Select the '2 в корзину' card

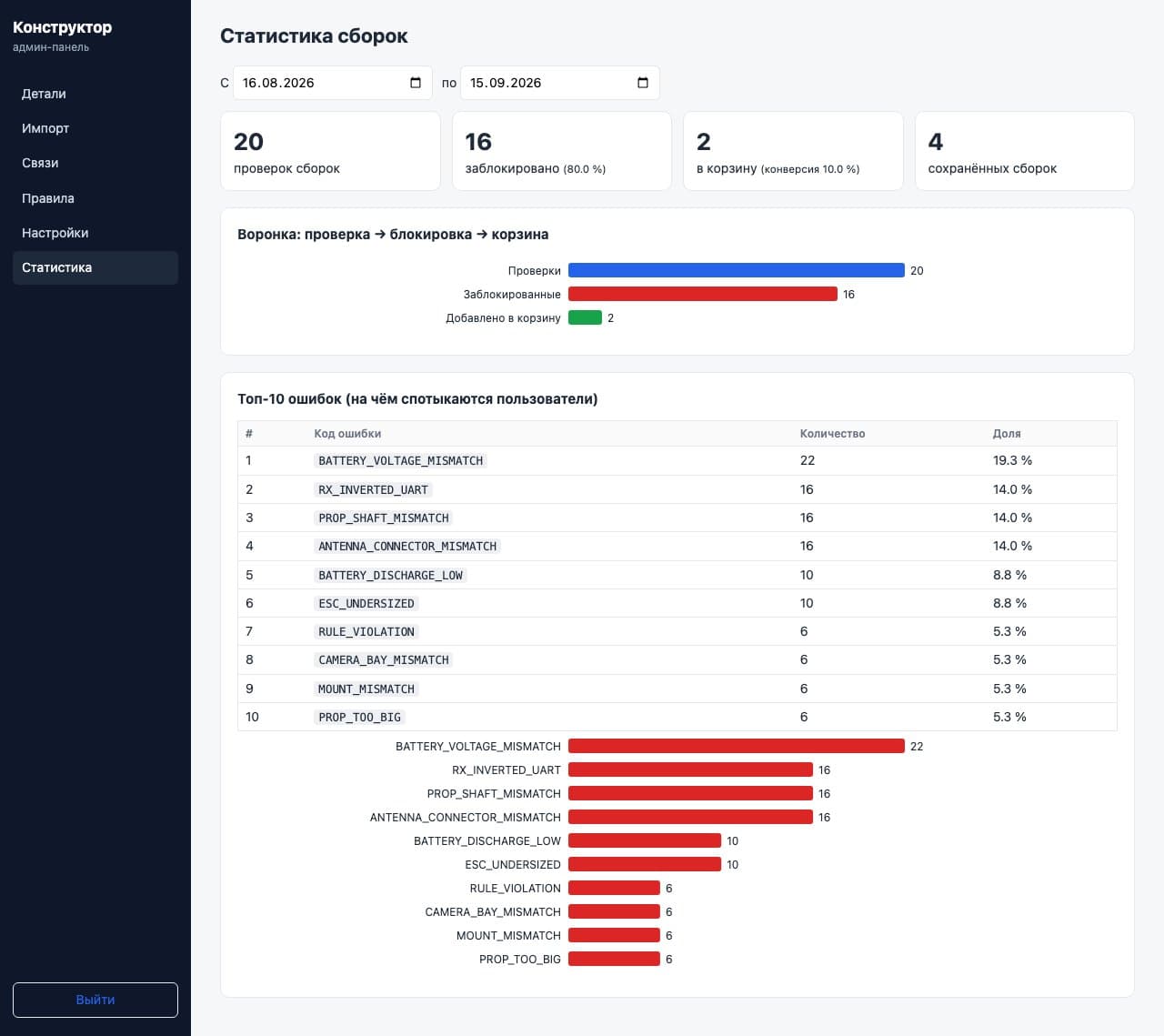pyautogui.click(x=793, y=151)
